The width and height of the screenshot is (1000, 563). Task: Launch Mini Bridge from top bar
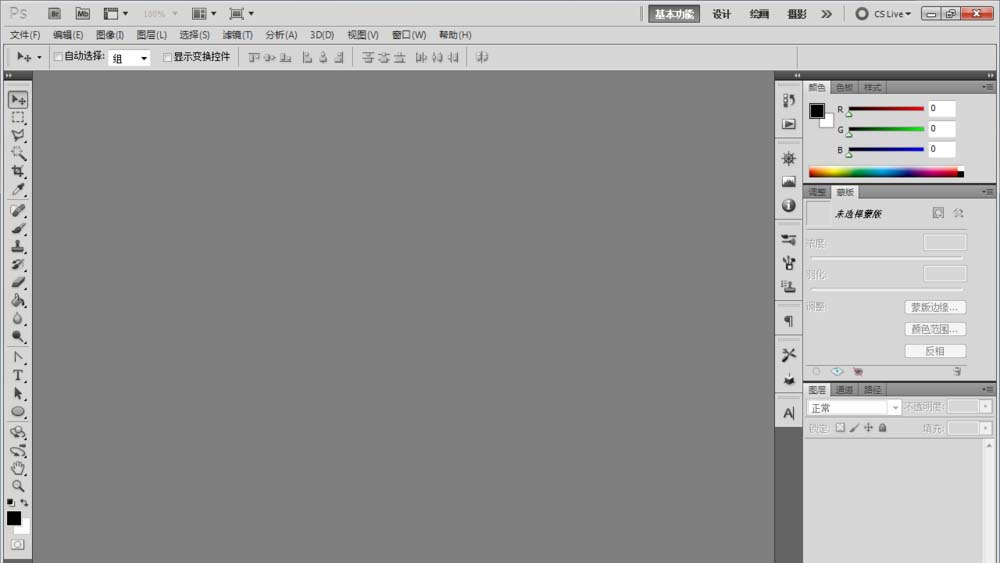coord(83,13)
